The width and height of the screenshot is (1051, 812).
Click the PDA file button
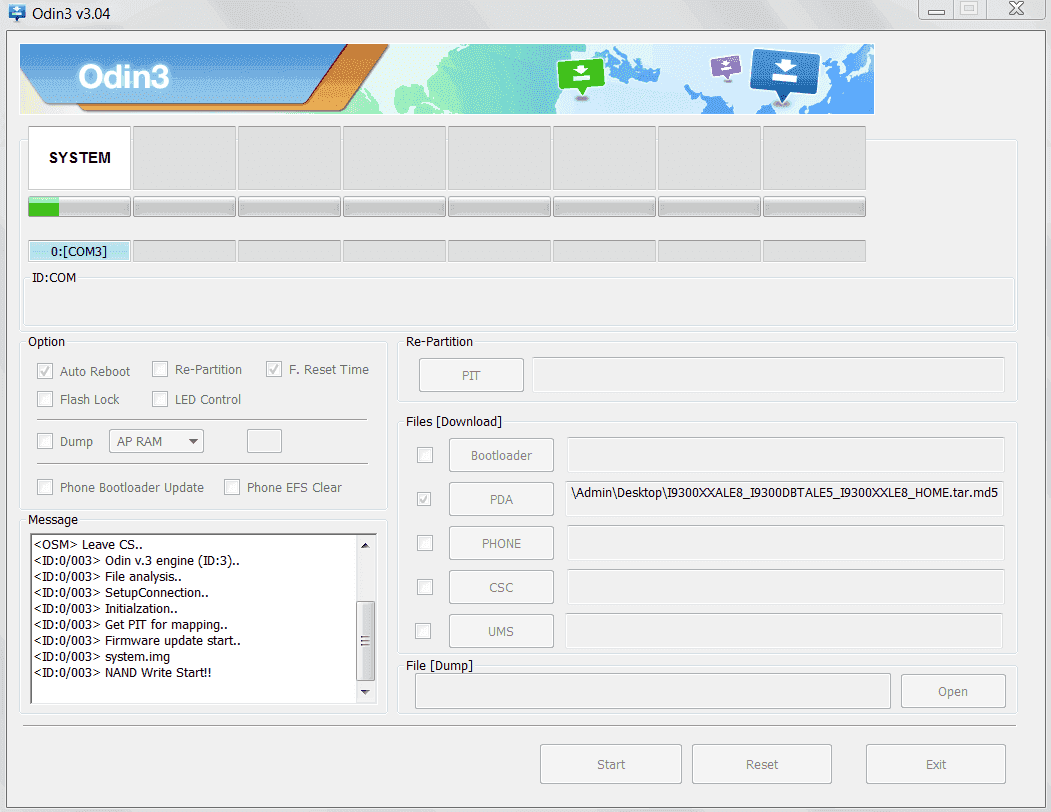coord(501,500)
